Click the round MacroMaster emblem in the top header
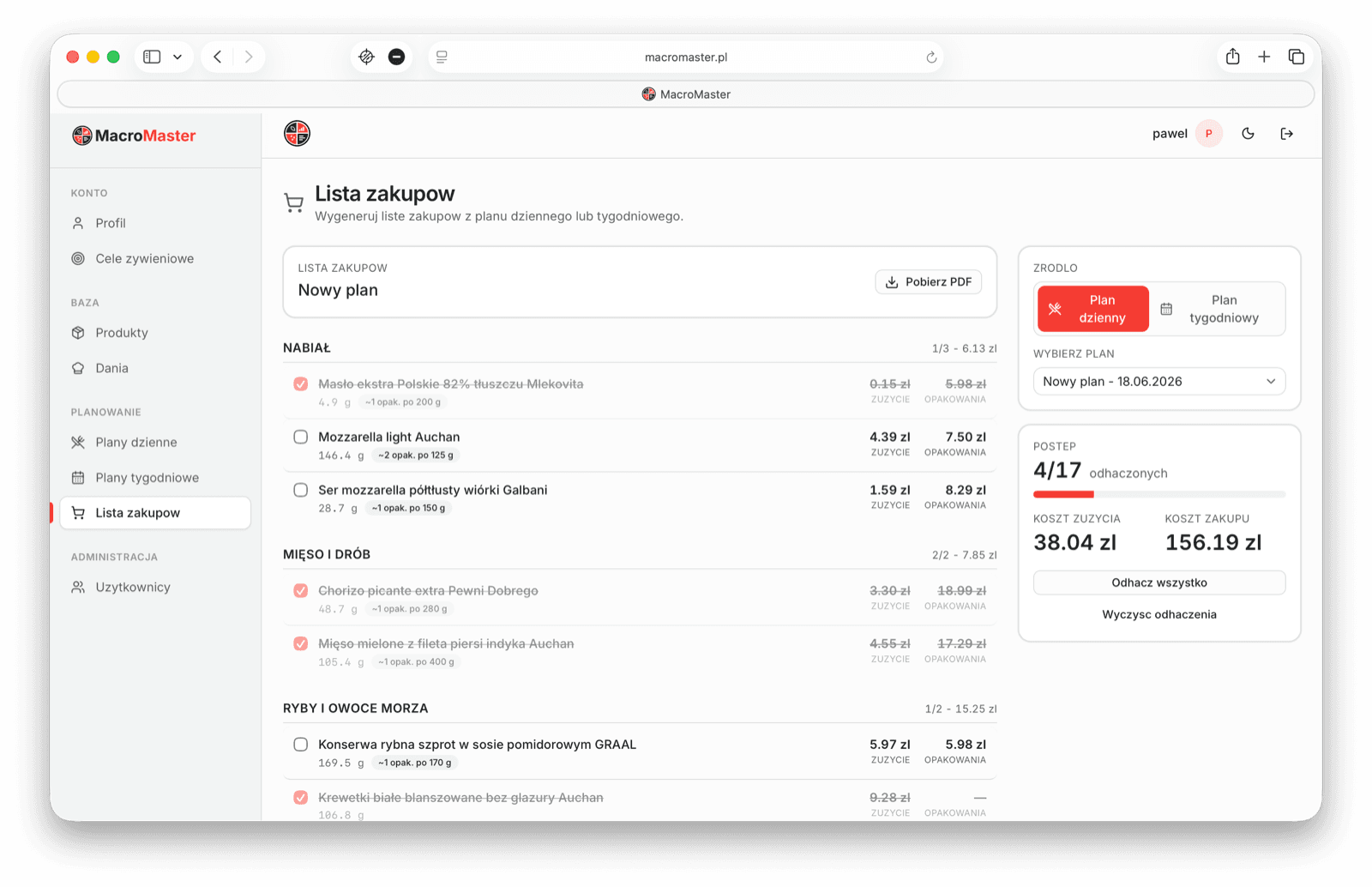Screen dimensions: 1372x887 click(297, 134)
